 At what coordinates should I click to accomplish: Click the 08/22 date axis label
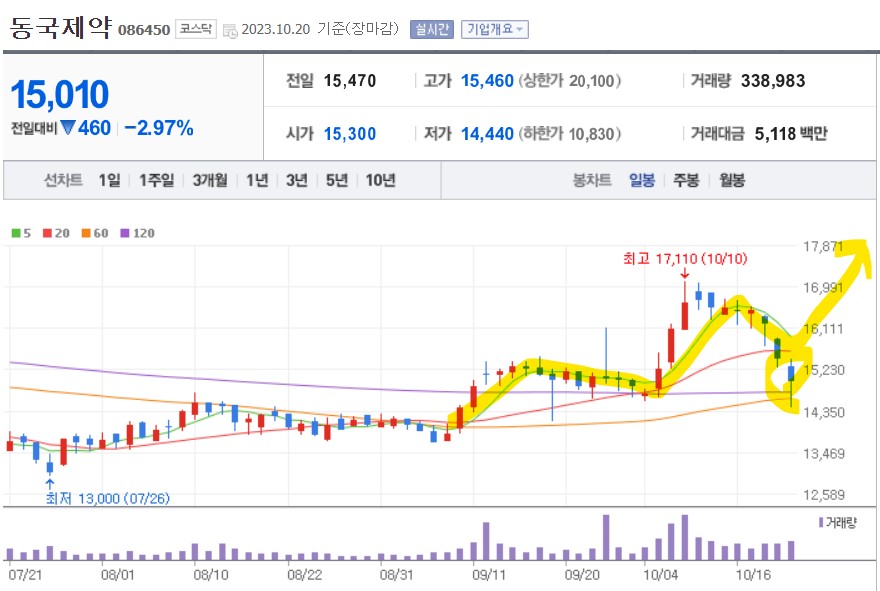(304, 575)
